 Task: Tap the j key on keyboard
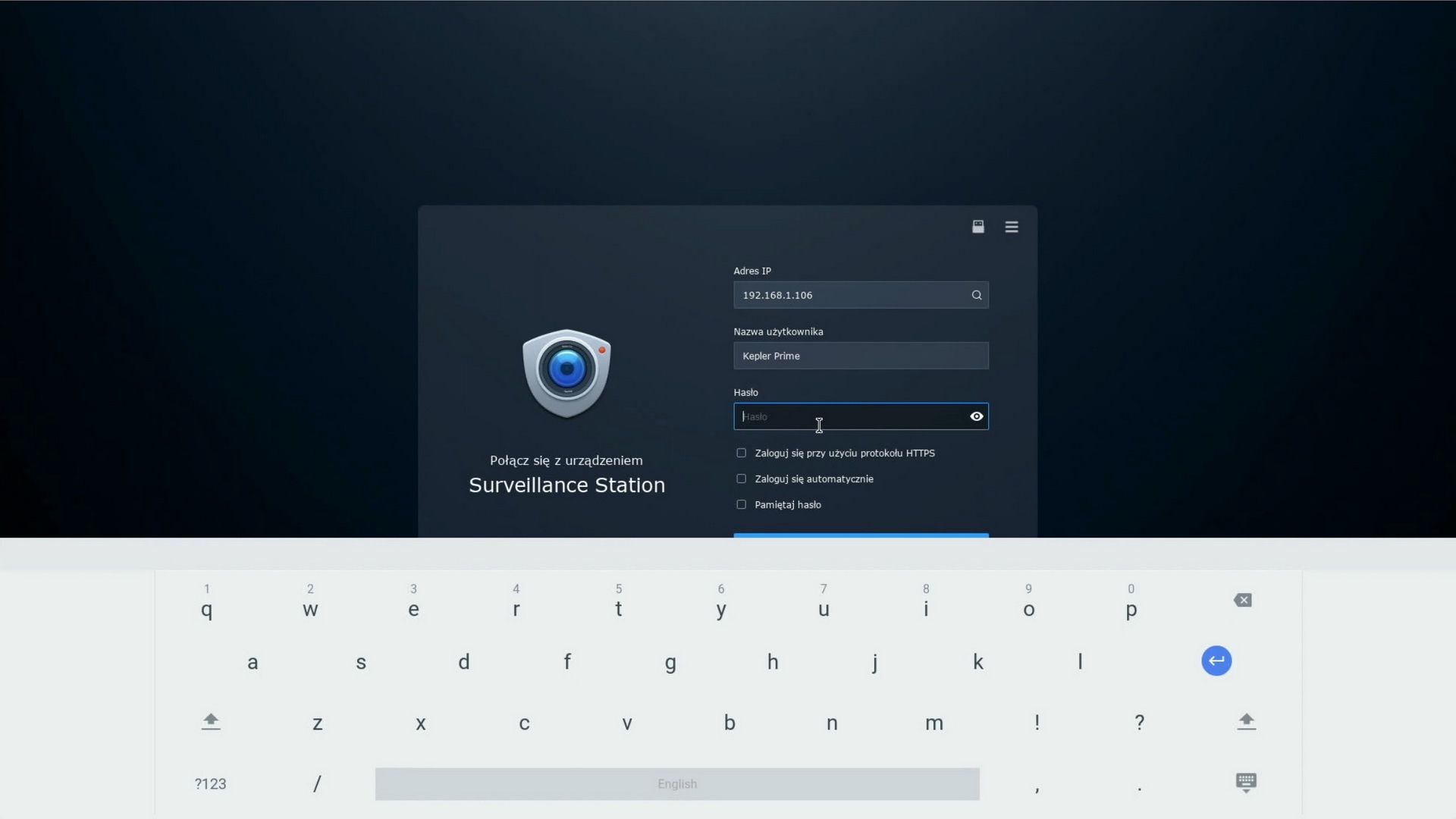[x=875, y=664]
